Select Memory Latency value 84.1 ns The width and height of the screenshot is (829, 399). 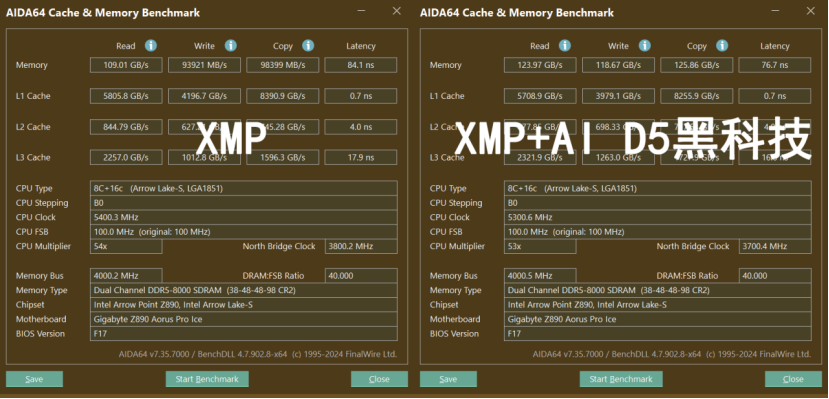tap(361, 65)
